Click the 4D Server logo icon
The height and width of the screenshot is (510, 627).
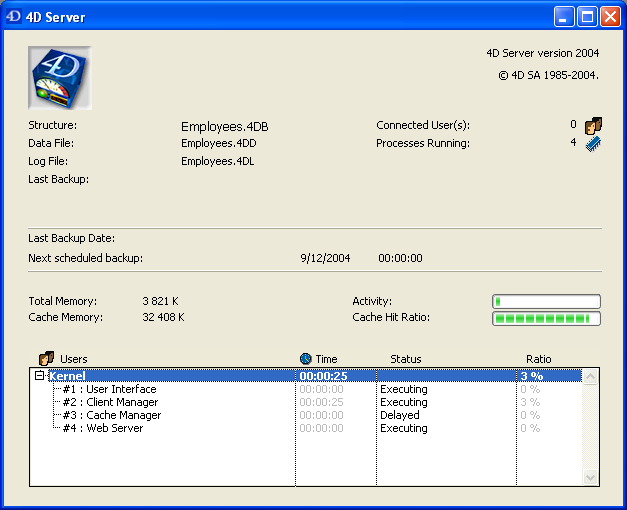[x=60, y=77]
